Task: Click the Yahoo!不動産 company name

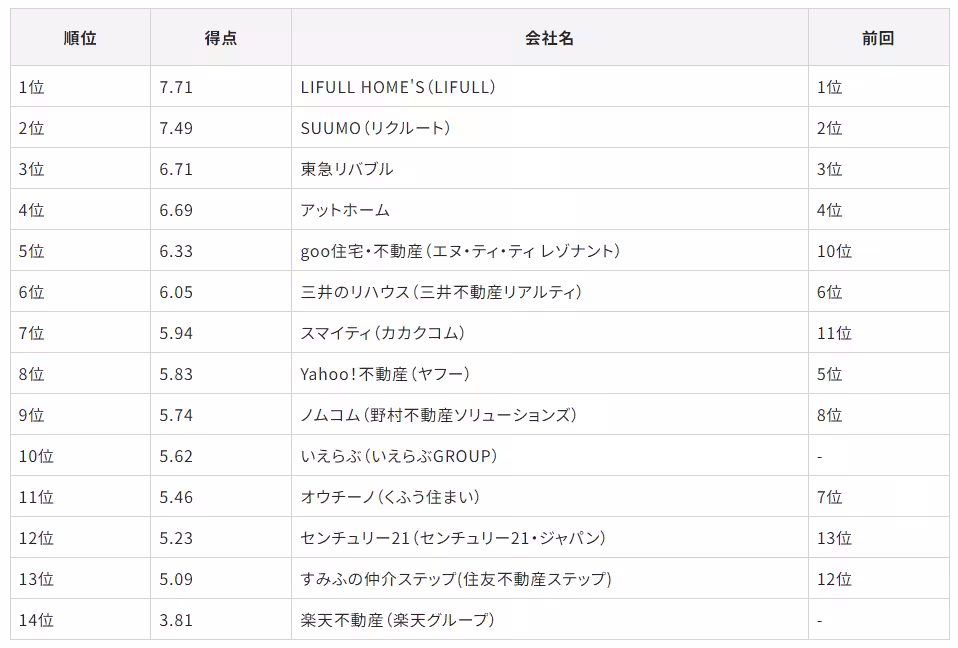Action: point(385,374)
